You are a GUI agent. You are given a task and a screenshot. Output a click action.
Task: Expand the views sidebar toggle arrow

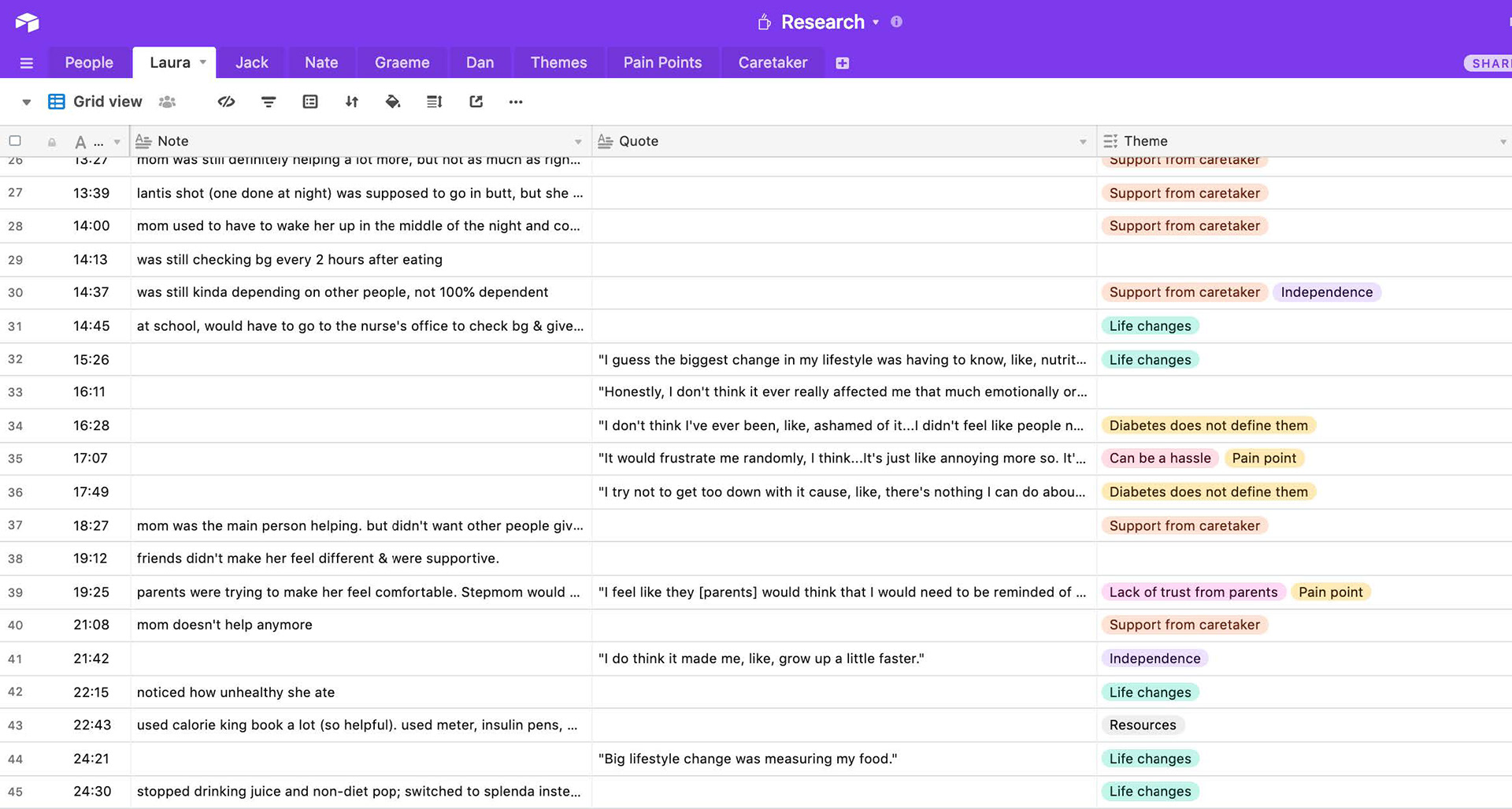tap(26, 102)
